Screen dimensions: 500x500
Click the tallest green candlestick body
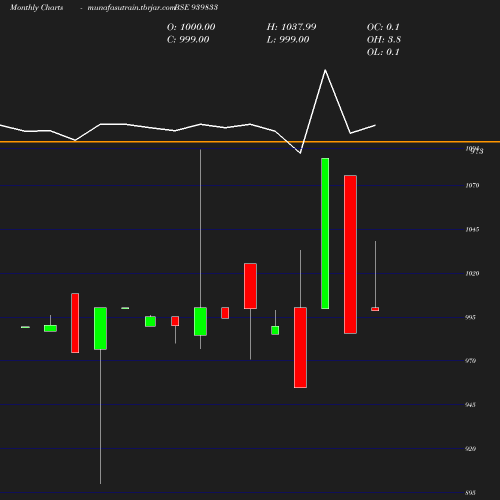coord(325,233)
